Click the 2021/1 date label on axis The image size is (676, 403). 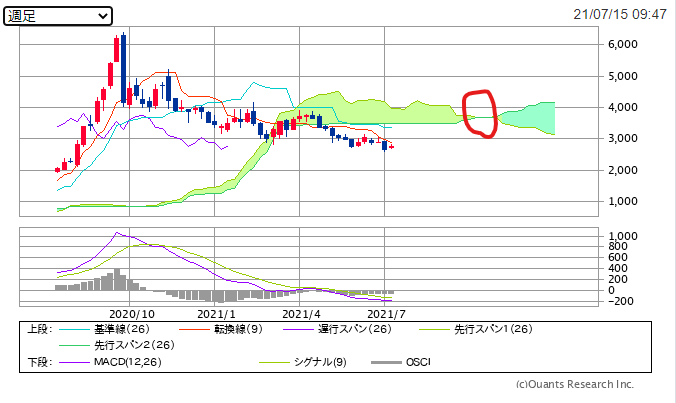click(217, 313)
